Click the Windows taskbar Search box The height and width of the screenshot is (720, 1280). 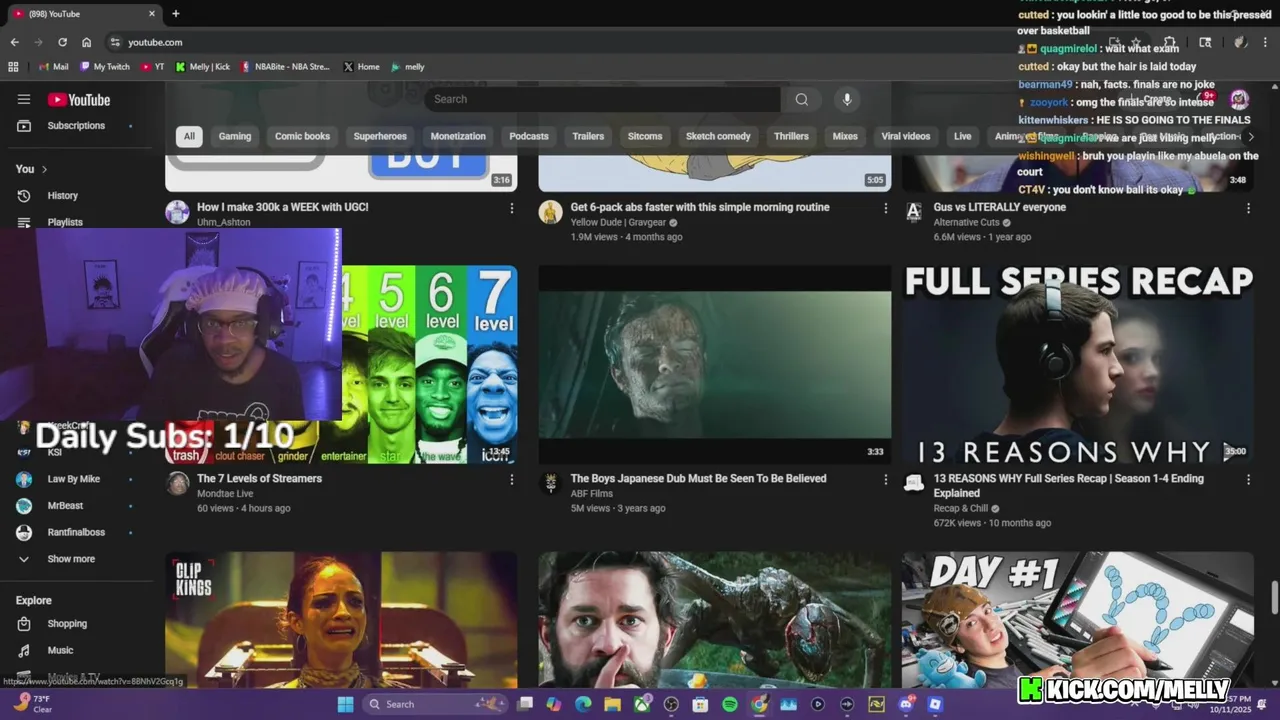point(435,704)
